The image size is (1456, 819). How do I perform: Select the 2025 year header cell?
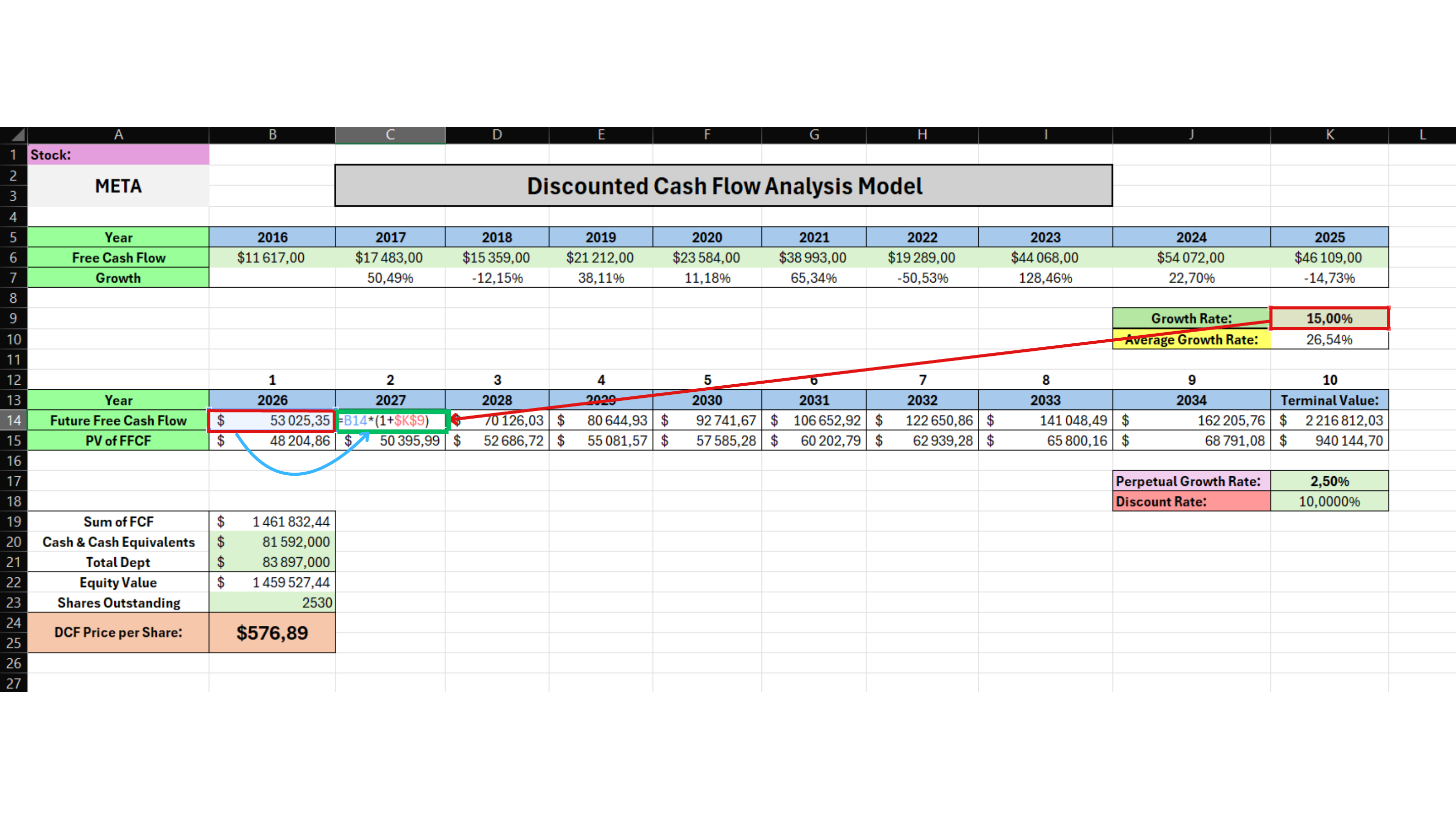tap(1330, 238)
